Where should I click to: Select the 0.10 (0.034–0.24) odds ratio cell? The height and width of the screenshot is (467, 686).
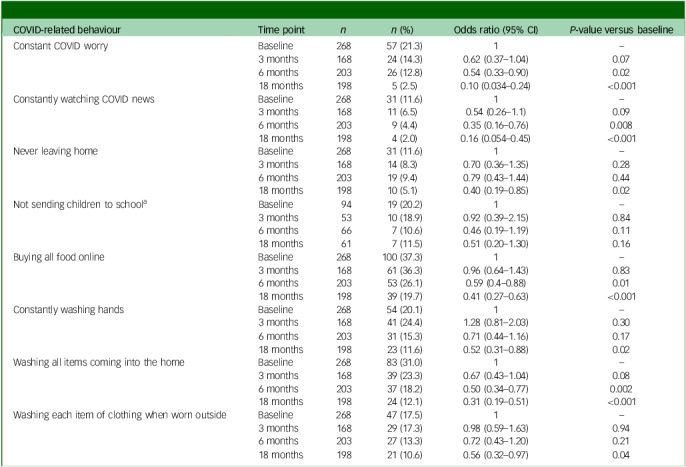pos(495,86)
